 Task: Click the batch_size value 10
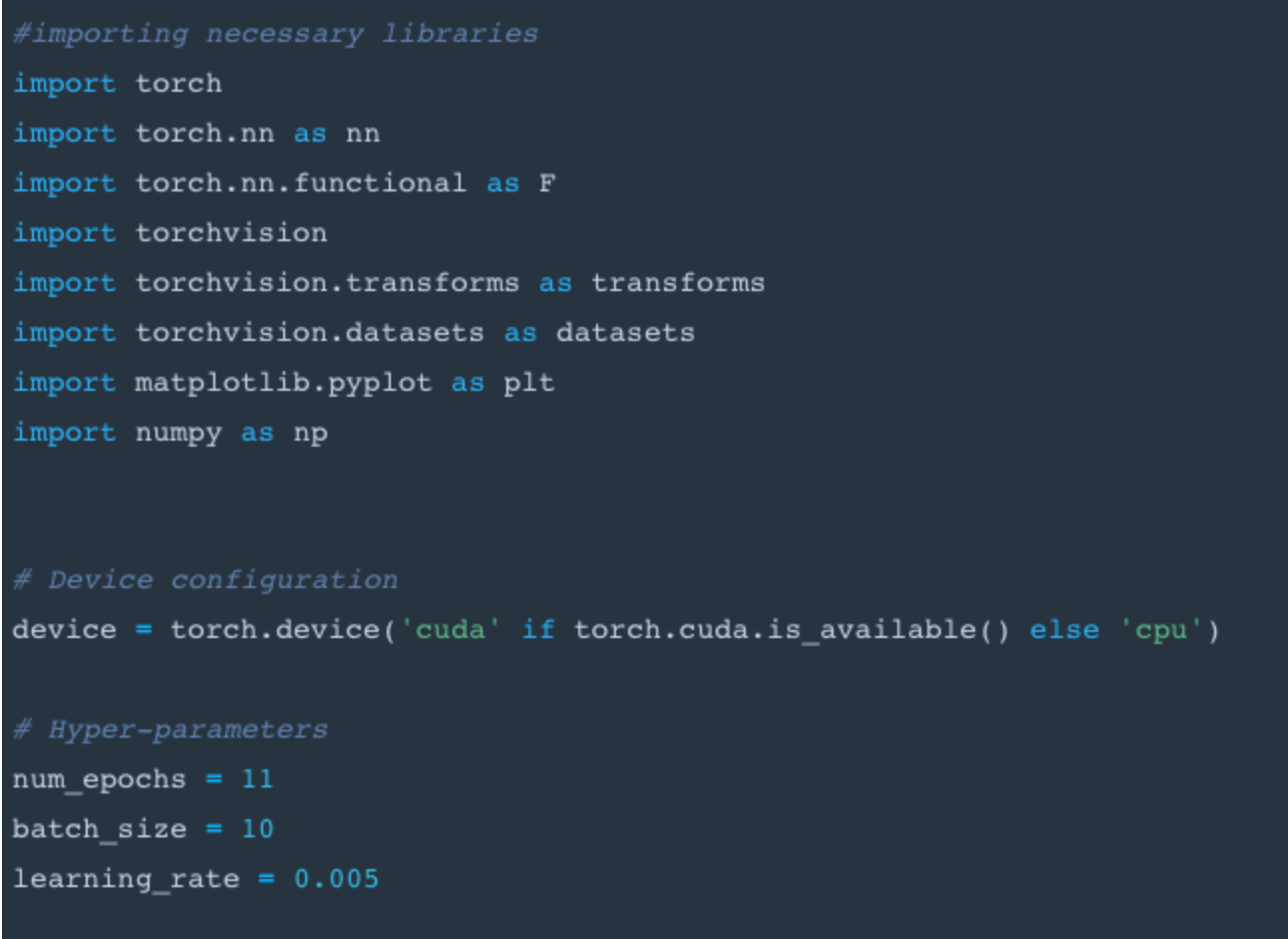[x=257, y=829]
